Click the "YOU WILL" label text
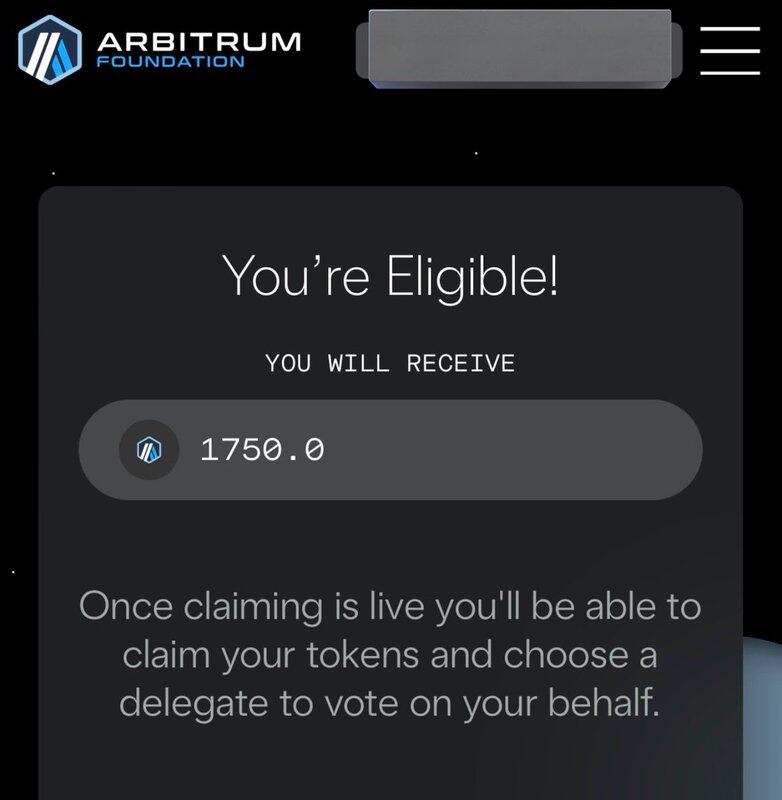 (328, 363)
